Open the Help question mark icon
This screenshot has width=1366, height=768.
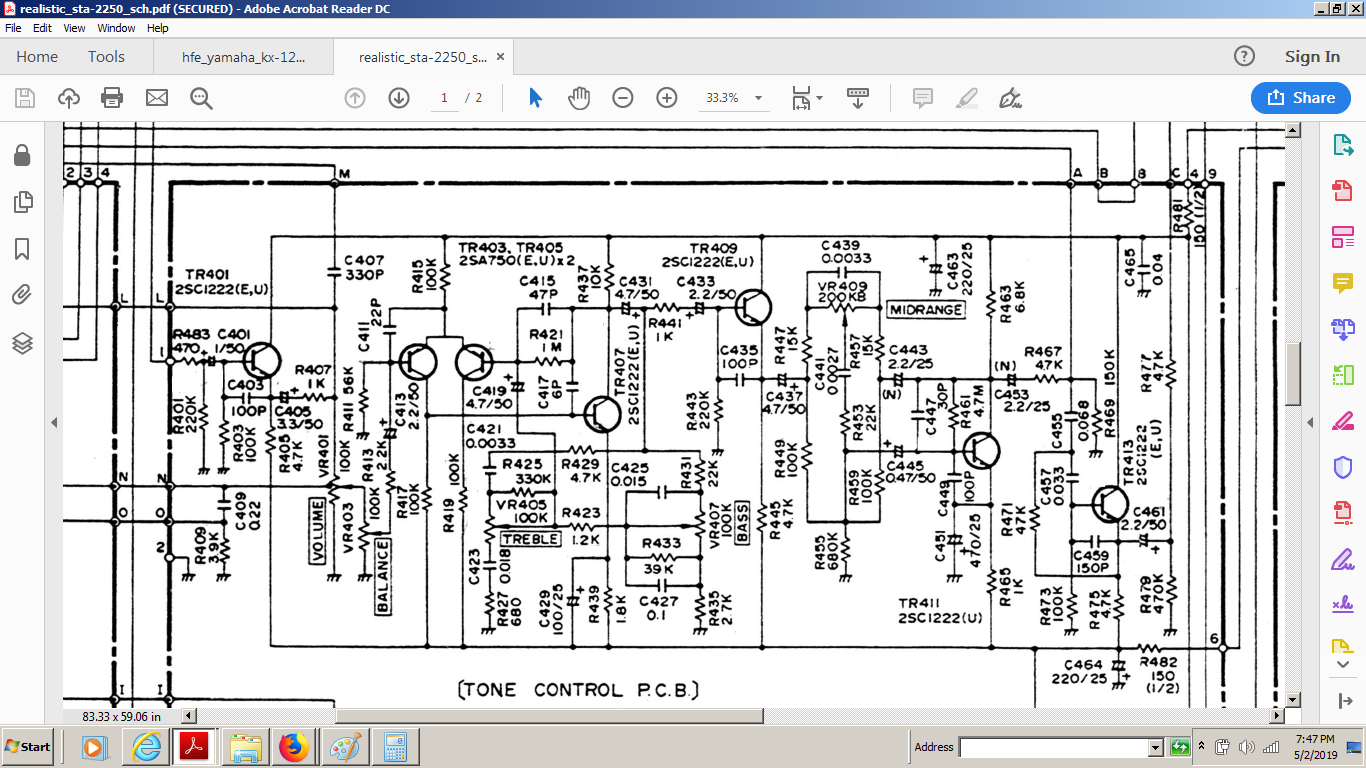[1244, 56]
